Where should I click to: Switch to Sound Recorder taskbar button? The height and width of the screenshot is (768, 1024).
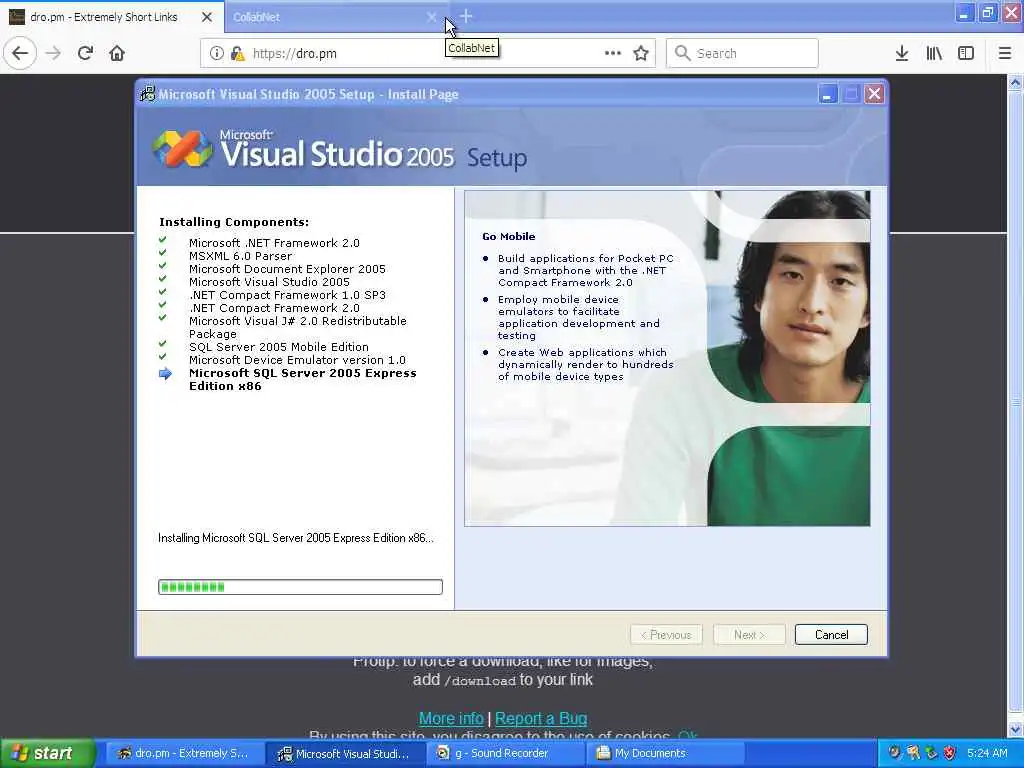tap(506, 754)
